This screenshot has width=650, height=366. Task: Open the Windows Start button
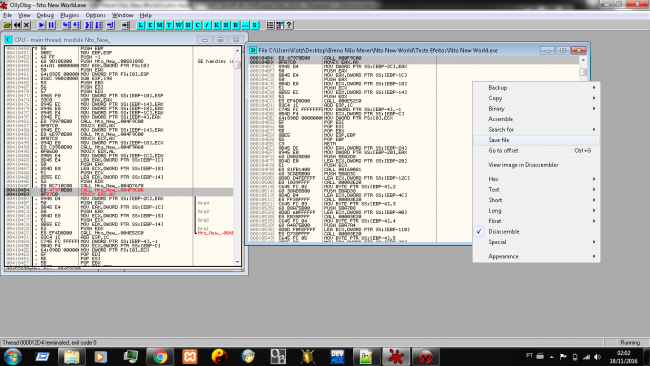[x=12, y=356]
